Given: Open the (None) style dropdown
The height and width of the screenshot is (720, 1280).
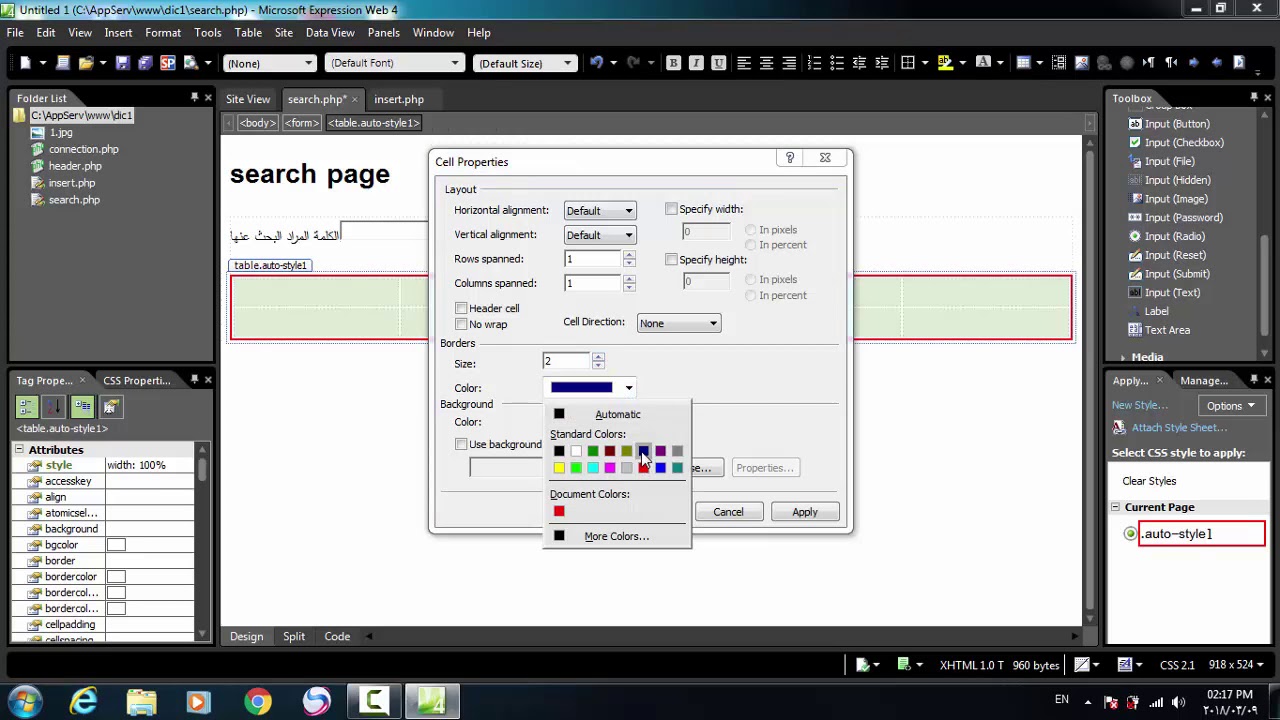Looking at the screenshot, I should [270, 63].
